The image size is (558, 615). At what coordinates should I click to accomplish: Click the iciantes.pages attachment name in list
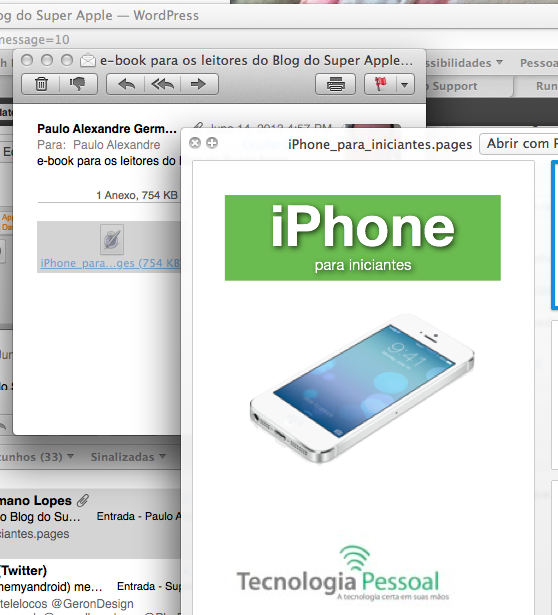pyautogui.click(x=35, y=534)
